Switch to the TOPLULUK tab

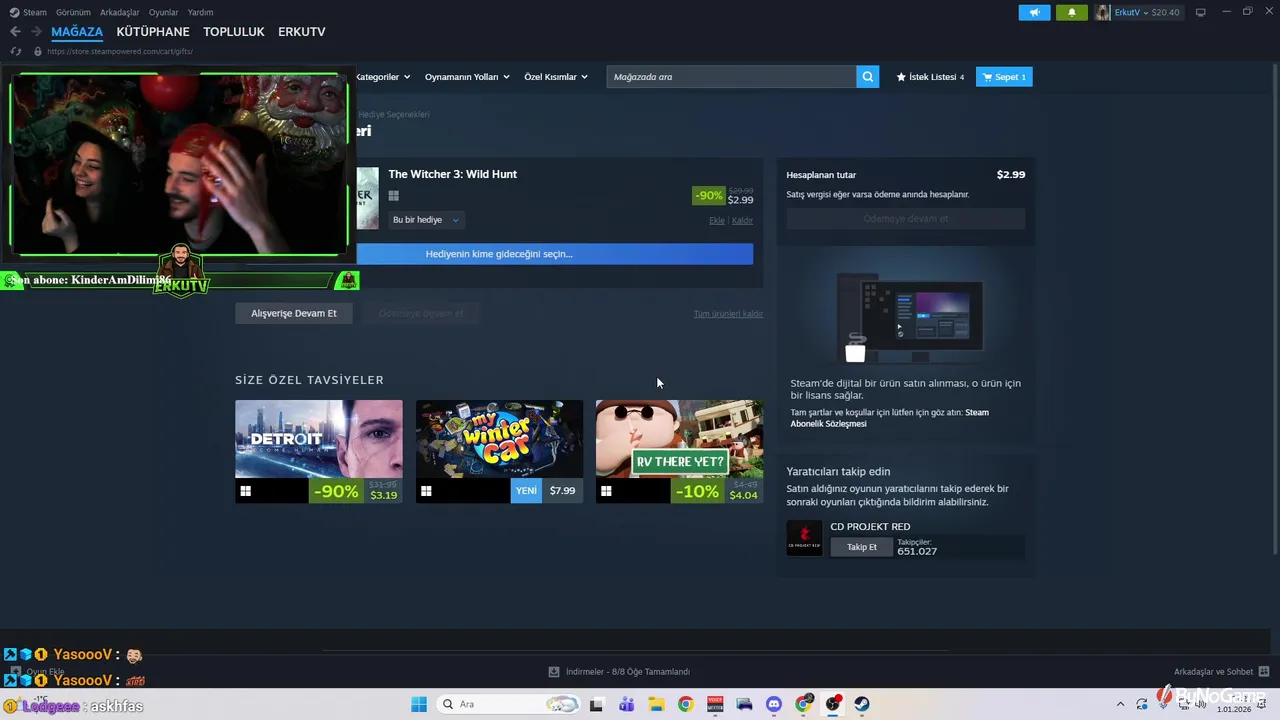[234, 32]
